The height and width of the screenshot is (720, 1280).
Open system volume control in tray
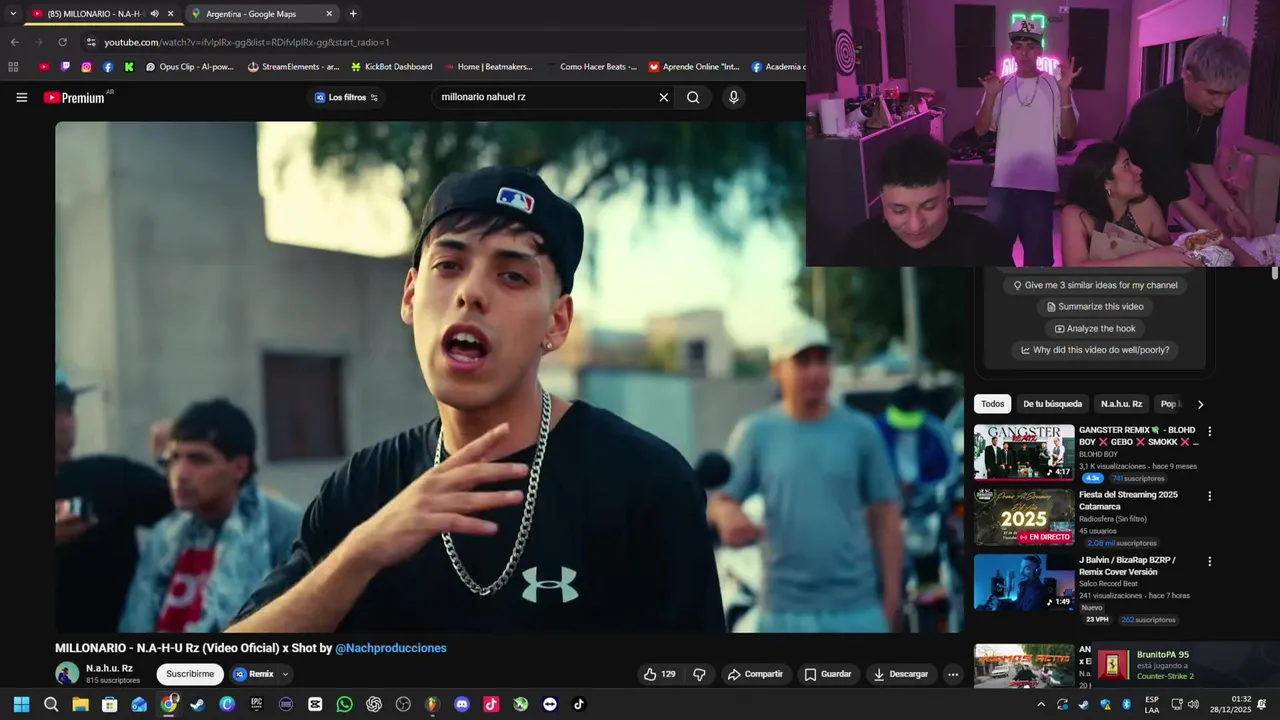(x=1193, y=704)
